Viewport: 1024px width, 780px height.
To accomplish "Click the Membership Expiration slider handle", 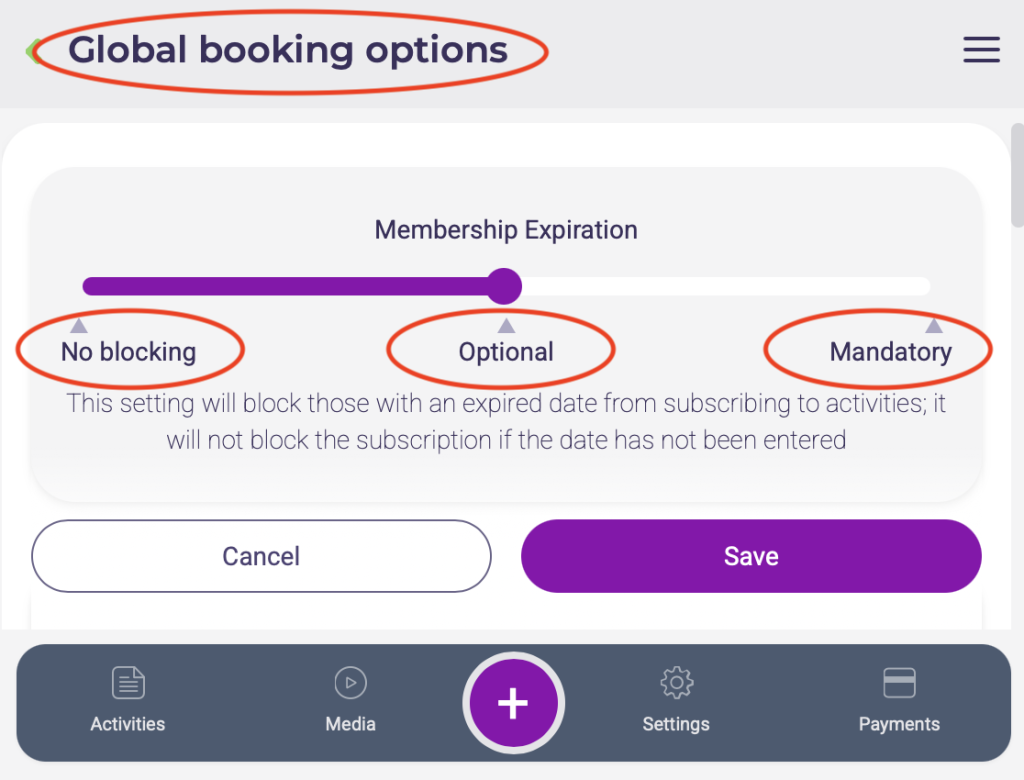I will (504, 286).
